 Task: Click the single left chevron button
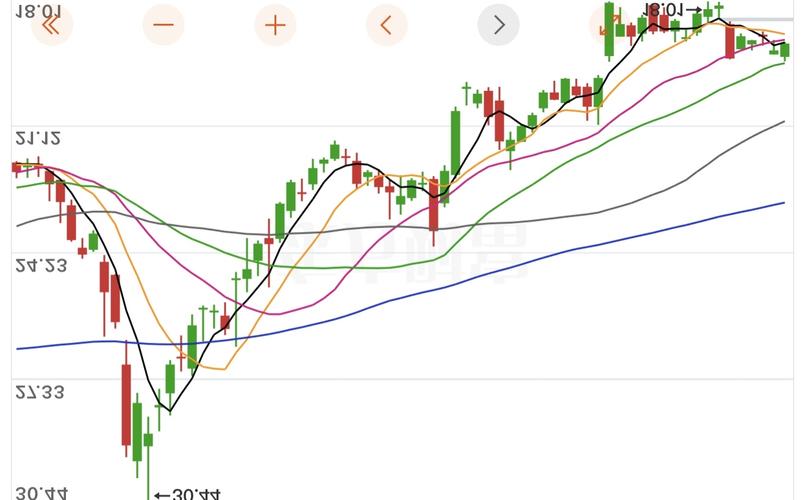click(387, 25)
